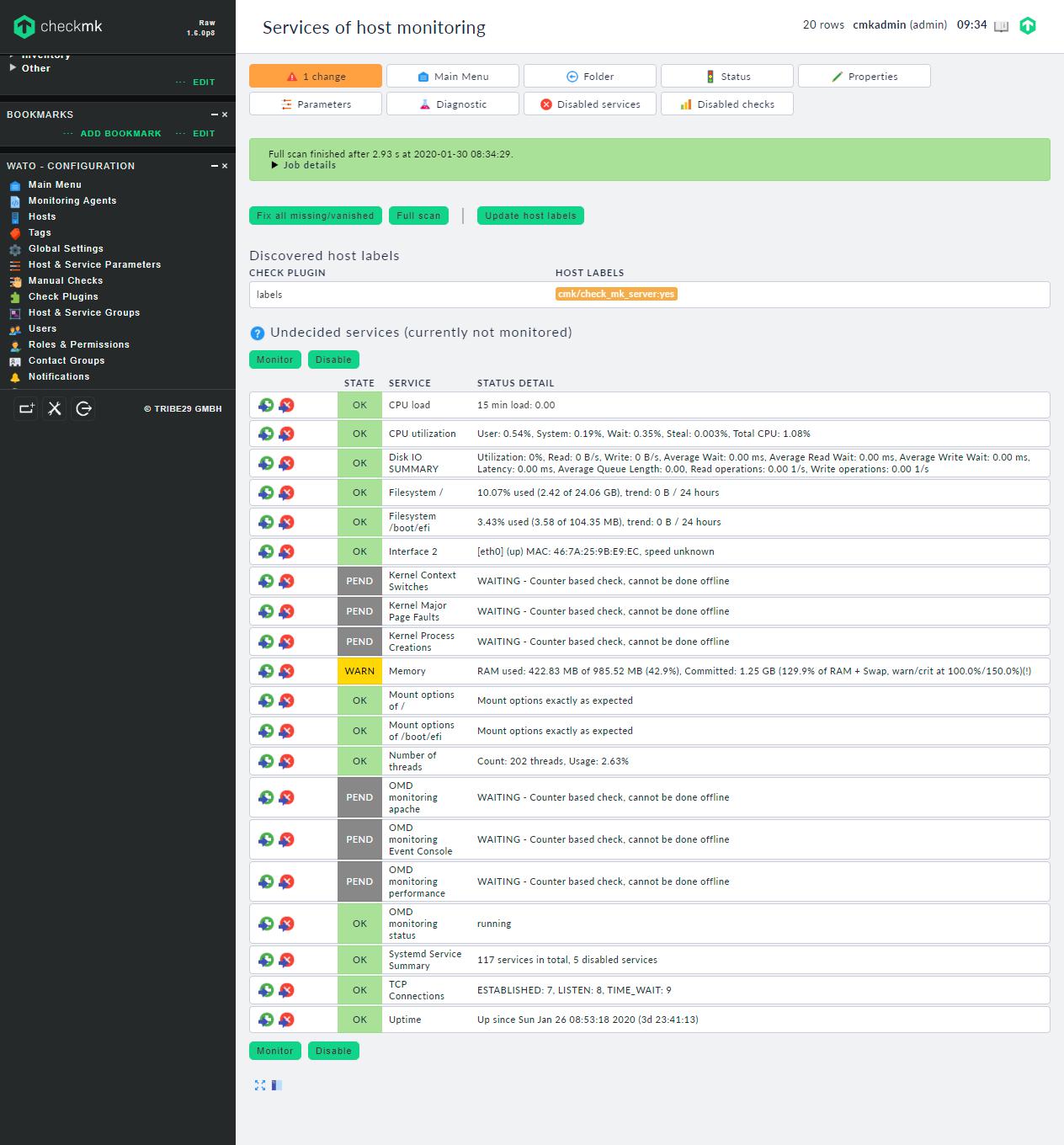Image resolution: width=1064 pixels, height=1145 pixels.
Task: Disable CPU utilization service icon
Action: (x=286, y=434)
